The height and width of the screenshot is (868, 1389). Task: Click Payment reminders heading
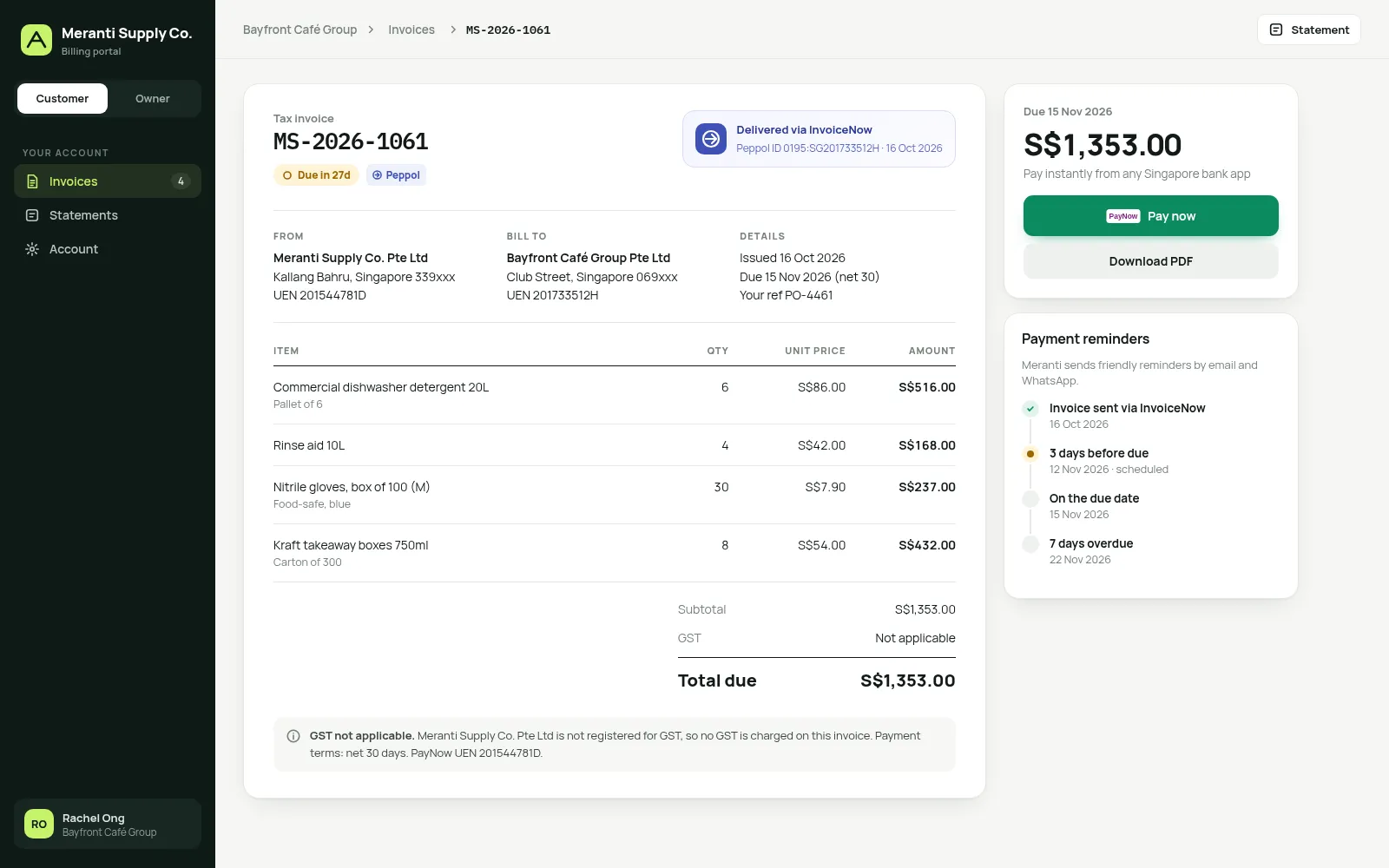click(x=1085, y=339)
